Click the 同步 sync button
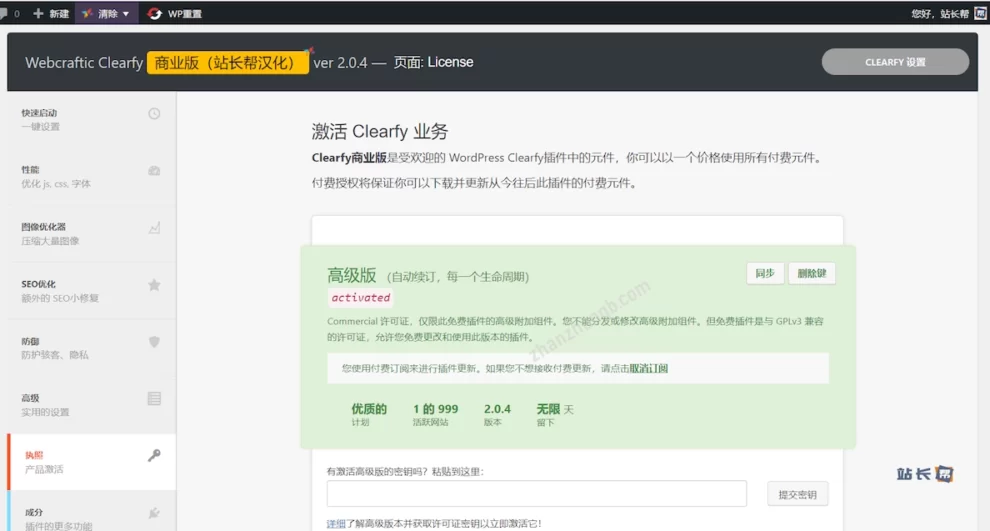This screenshot has width=990, height=531. [x=764, y=273]
